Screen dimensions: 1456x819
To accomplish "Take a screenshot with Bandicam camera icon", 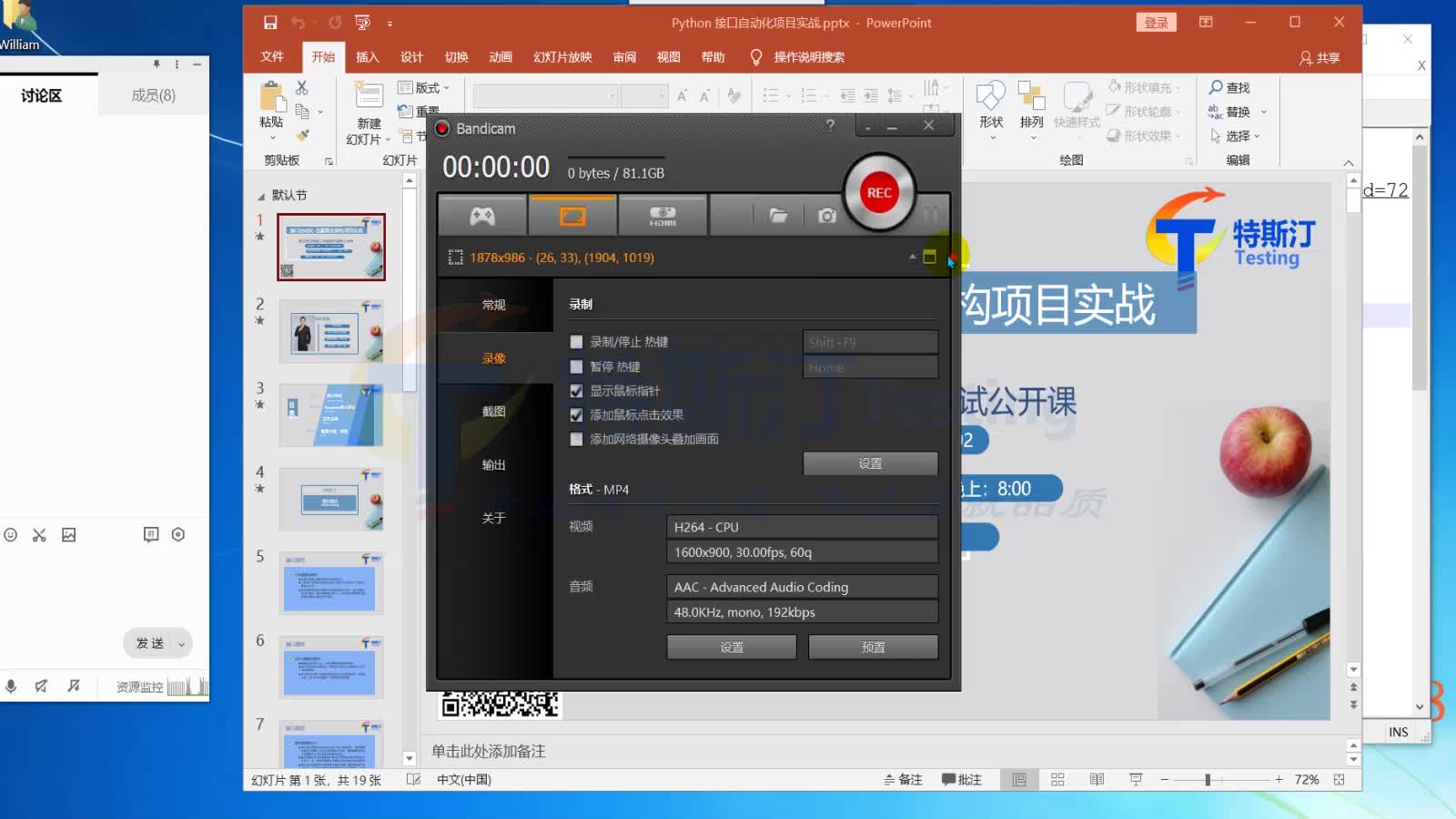I will (826, 215).
